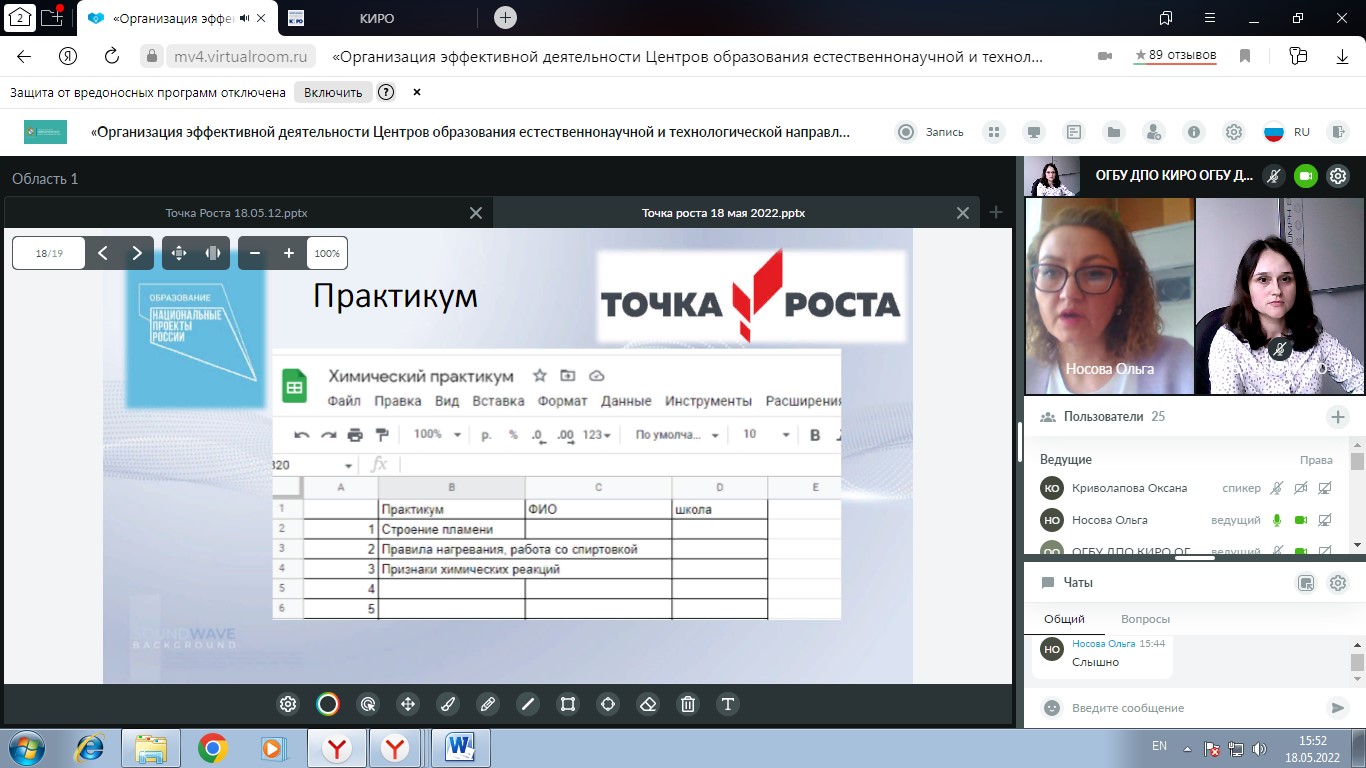Go to next slide arrow
Image resolution: width=1366 pixels, height=768 pixels.
click(137, 253)
